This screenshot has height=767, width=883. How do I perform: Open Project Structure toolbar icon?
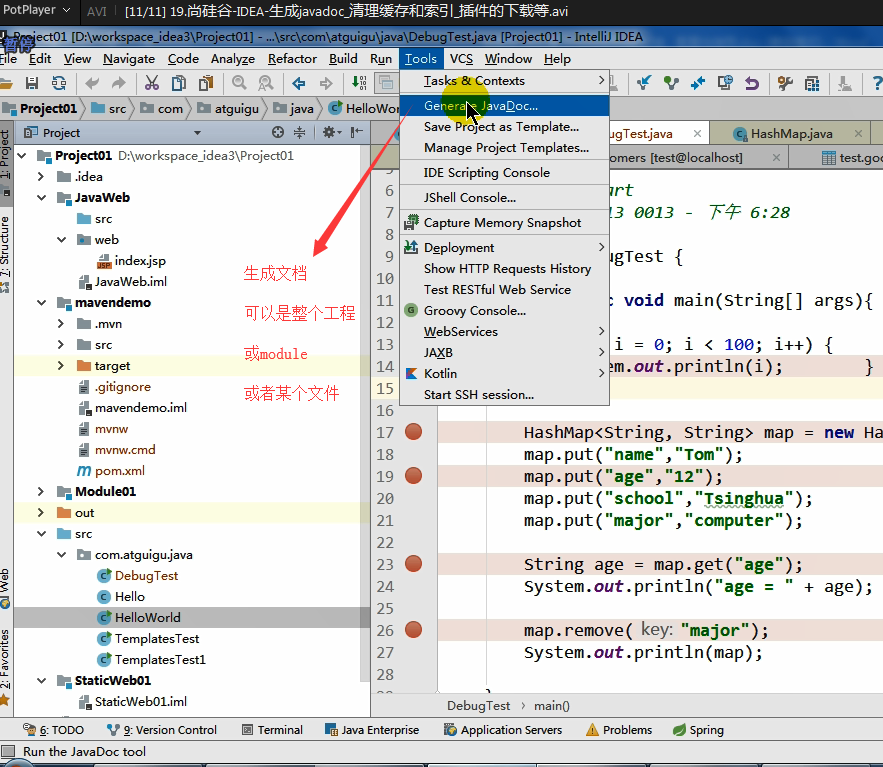click(812, 83)
